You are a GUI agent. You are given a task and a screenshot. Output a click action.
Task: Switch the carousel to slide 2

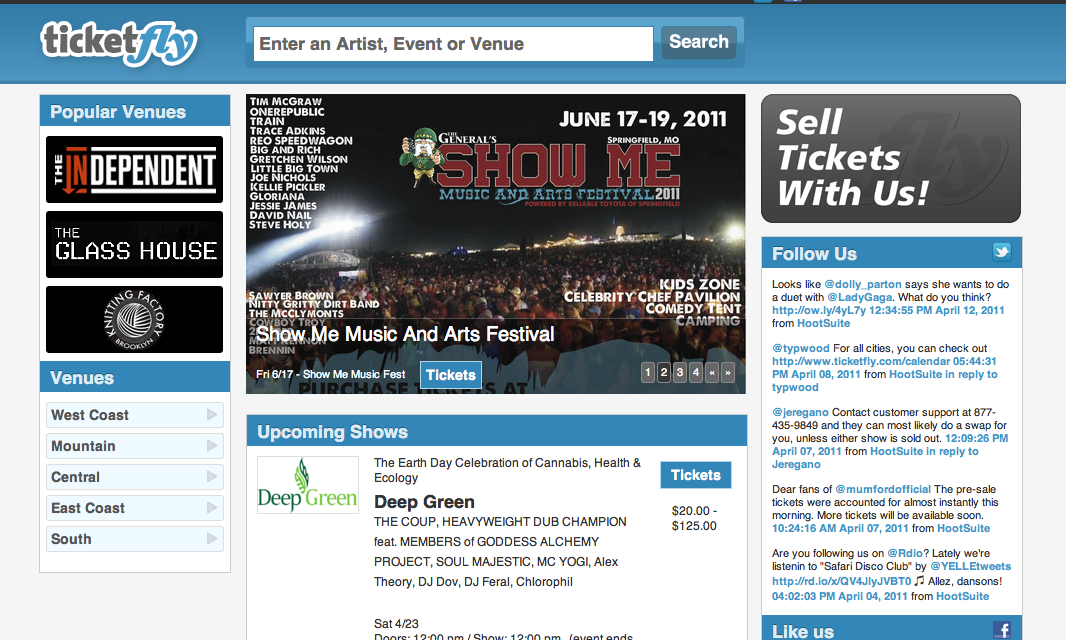664,372
